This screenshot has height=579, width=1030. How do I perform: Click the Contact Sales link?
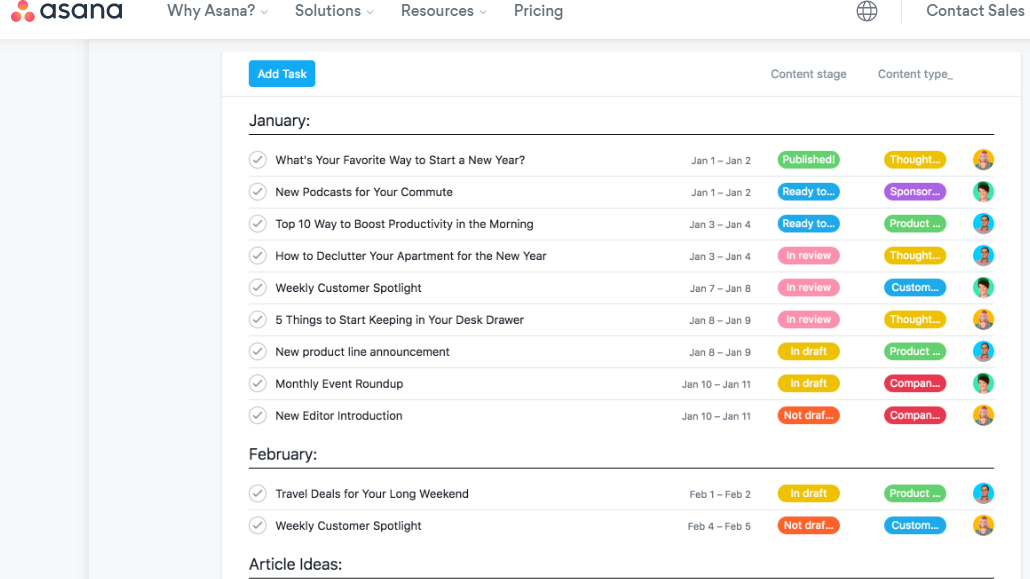[x=975, y=11]
